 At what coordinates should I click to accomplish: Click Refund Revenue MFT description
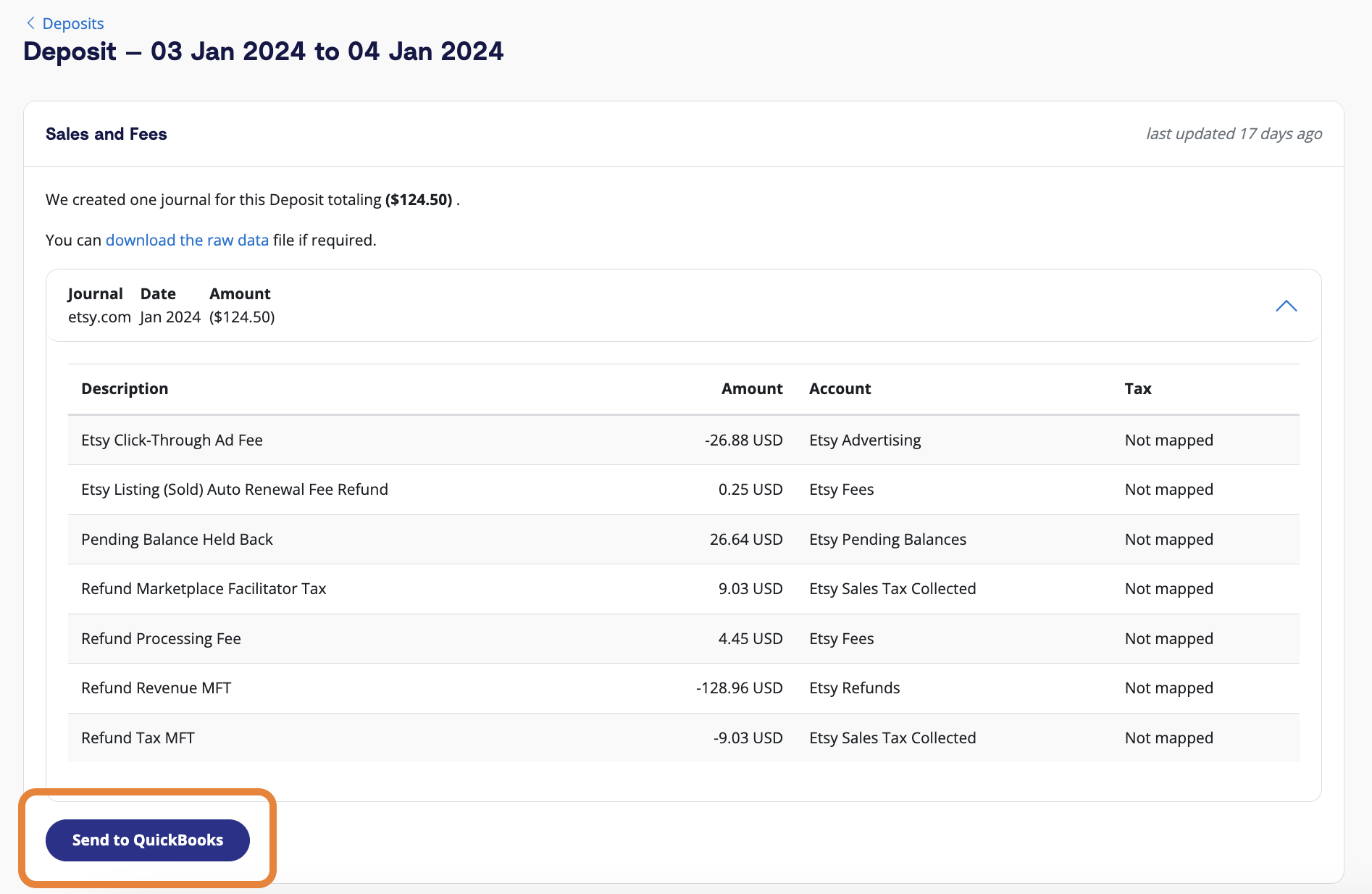156,688
